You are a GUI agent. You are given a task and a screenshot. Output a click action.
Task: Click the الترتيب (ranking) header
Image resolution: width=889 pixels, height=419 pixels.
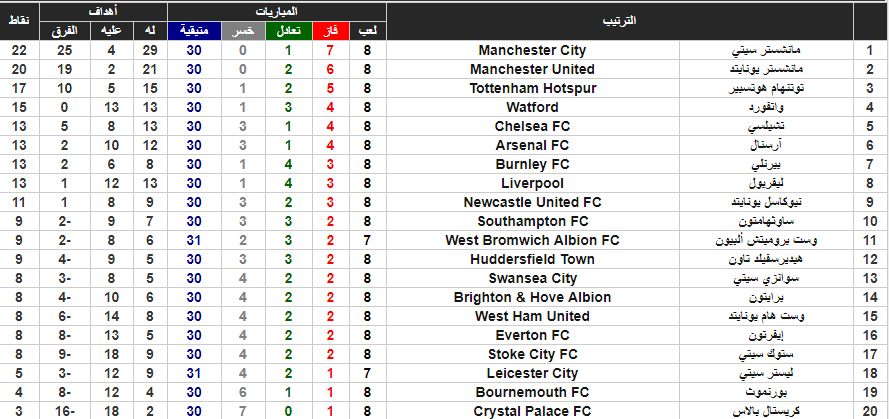click(619, 22)
